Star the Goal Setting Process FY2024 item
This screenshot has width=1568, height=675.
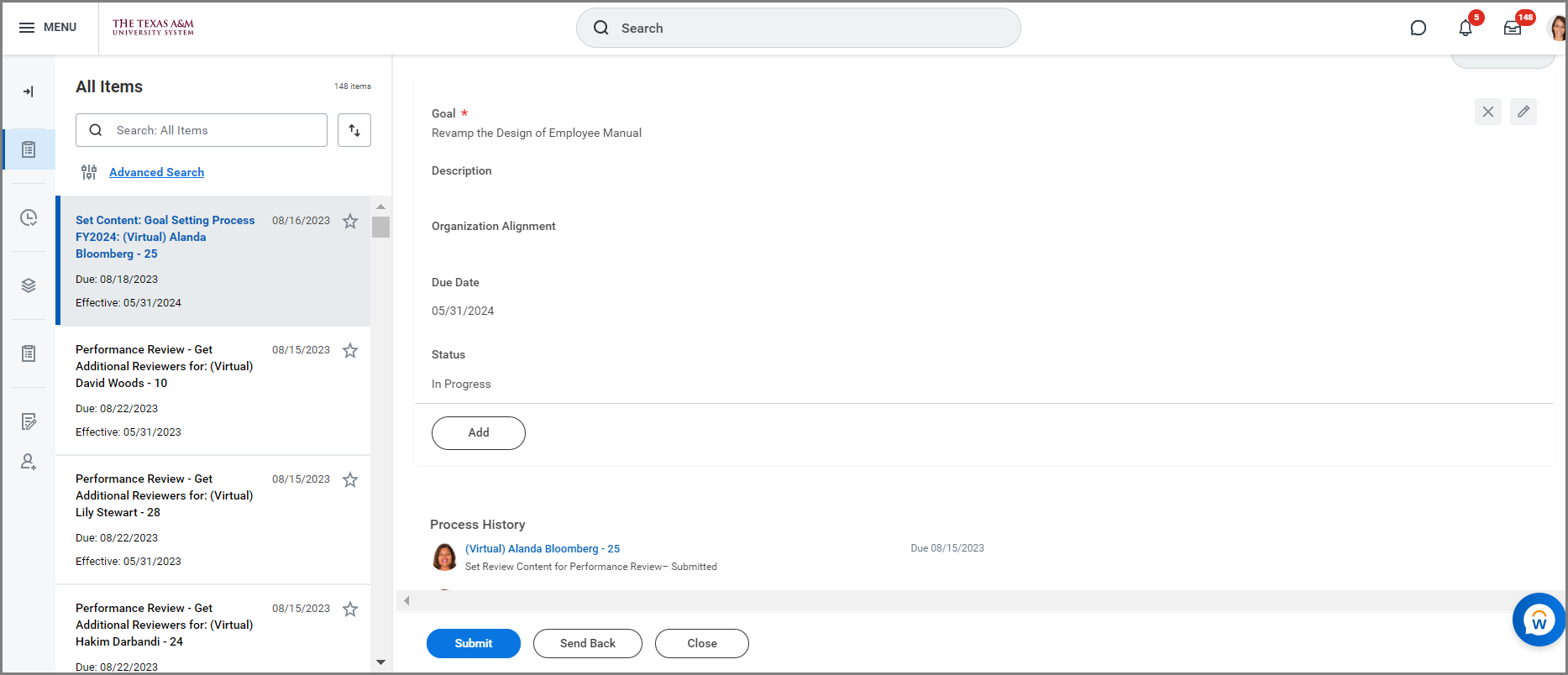tap(350, 222)
